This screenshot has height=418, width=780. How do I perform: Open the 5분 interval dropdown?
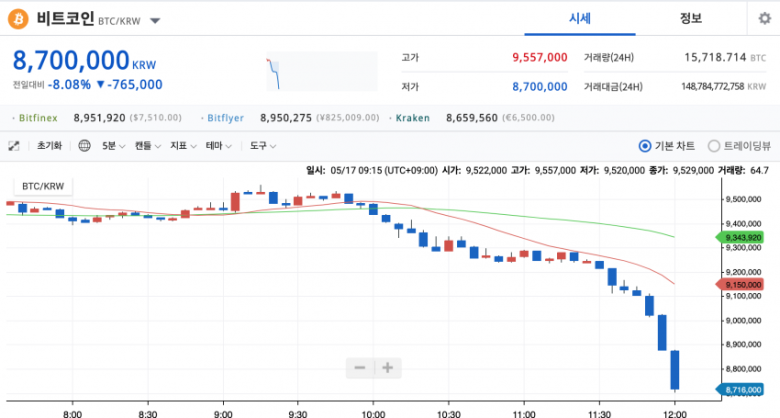tap(113, 145)
